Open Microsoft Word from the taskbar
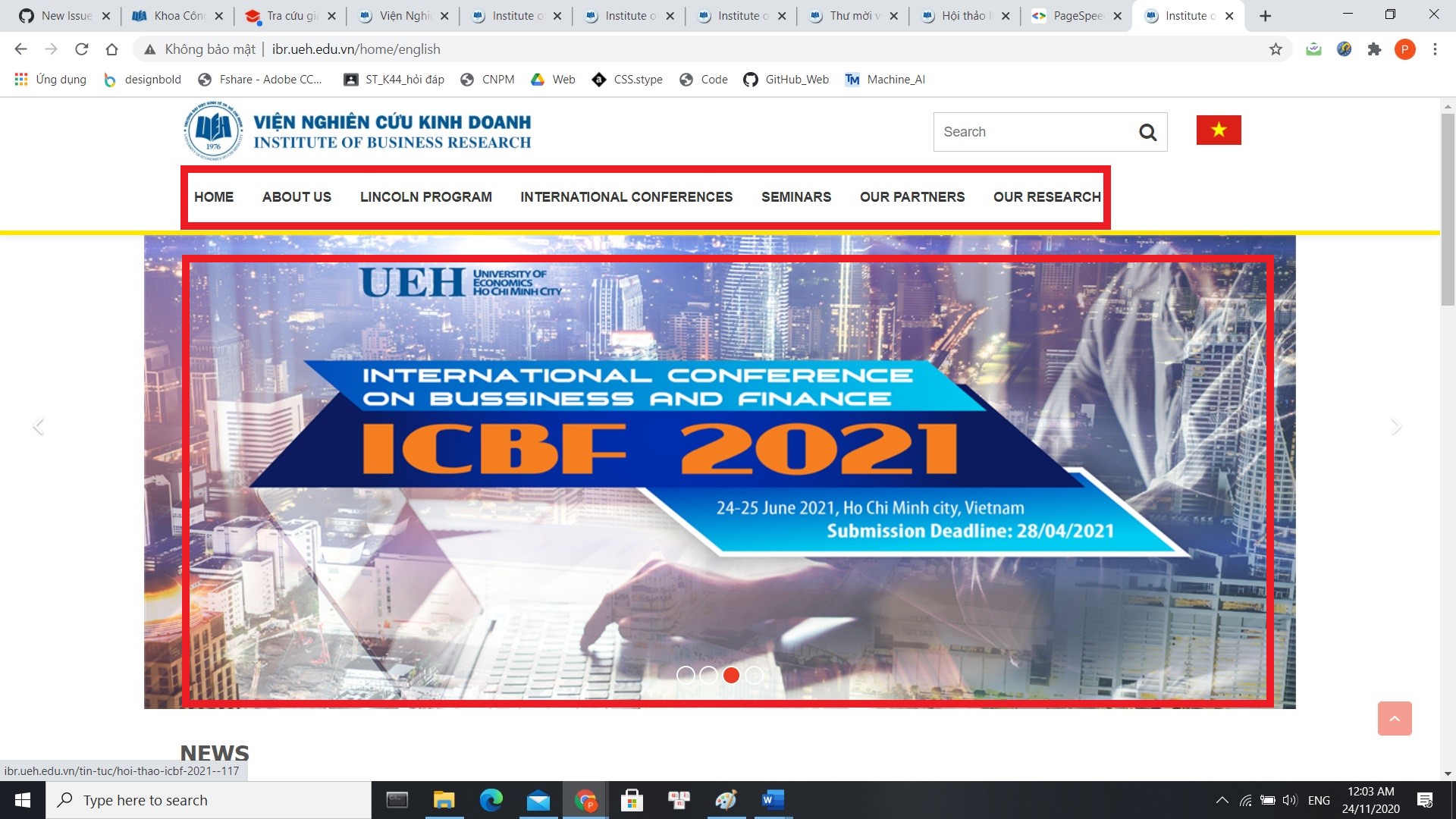The width and height of the screenshot is (1456, 819). 773,799
